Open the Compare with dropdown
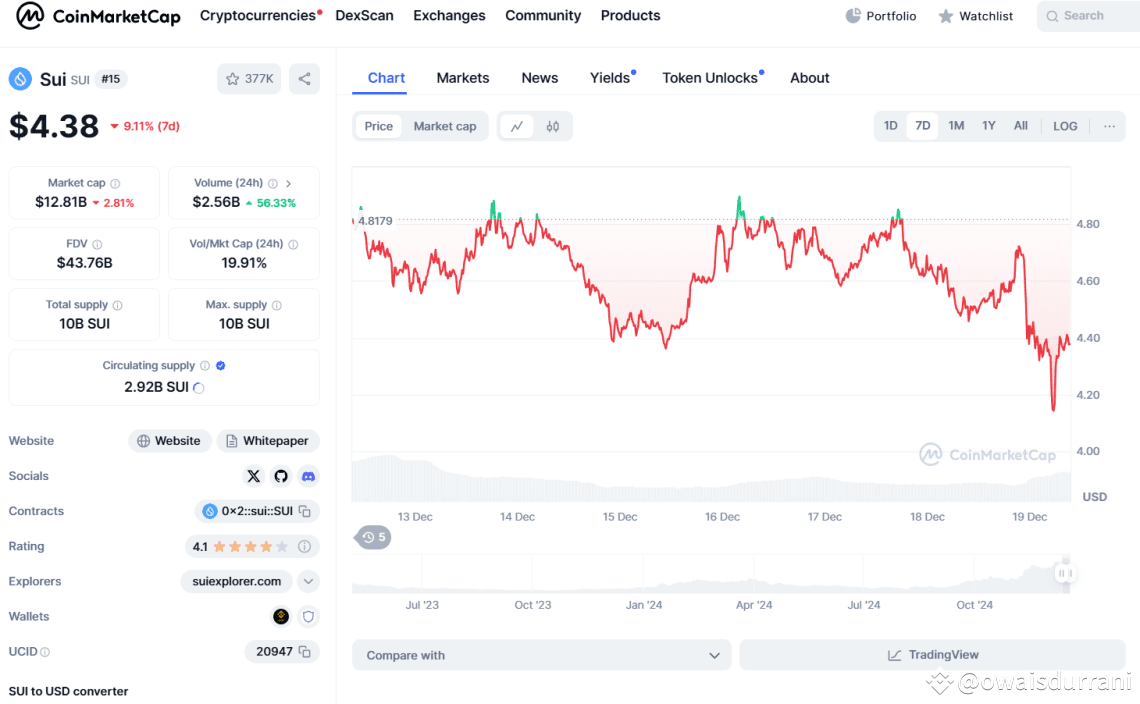Image resolution: width=1140 pixels, height=704 pixels. pos(542,656)
